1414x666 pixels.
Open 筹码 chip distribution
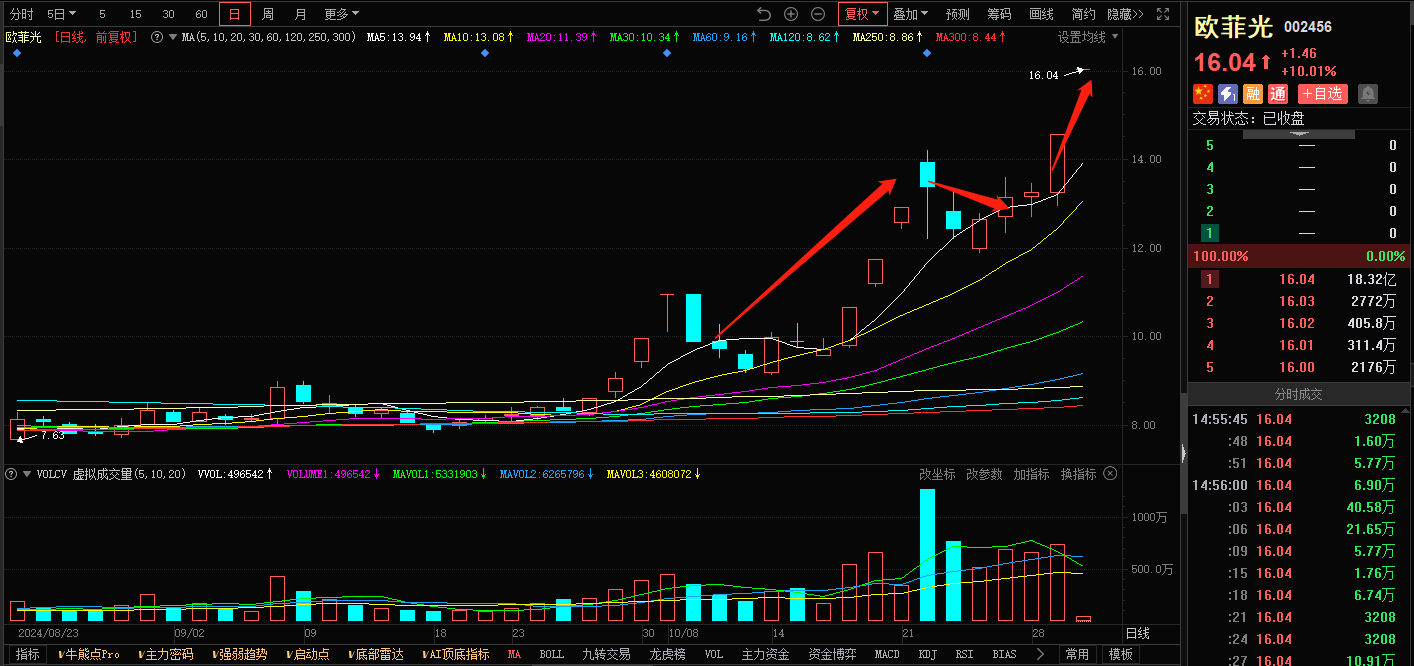pyautogui.click(x=999, y=14)
